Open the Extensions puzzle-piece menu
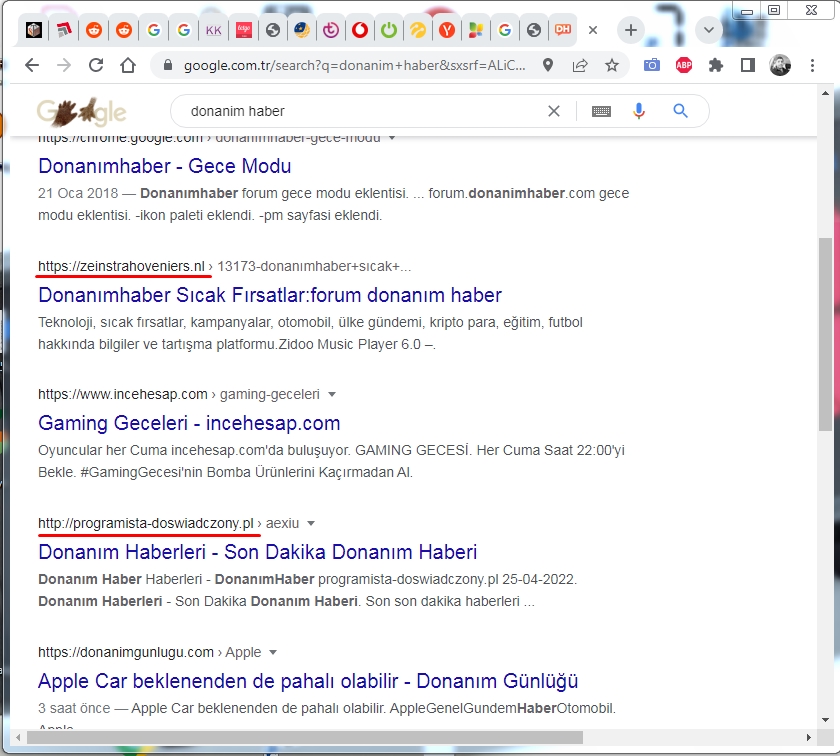 [x=716, y=65]
